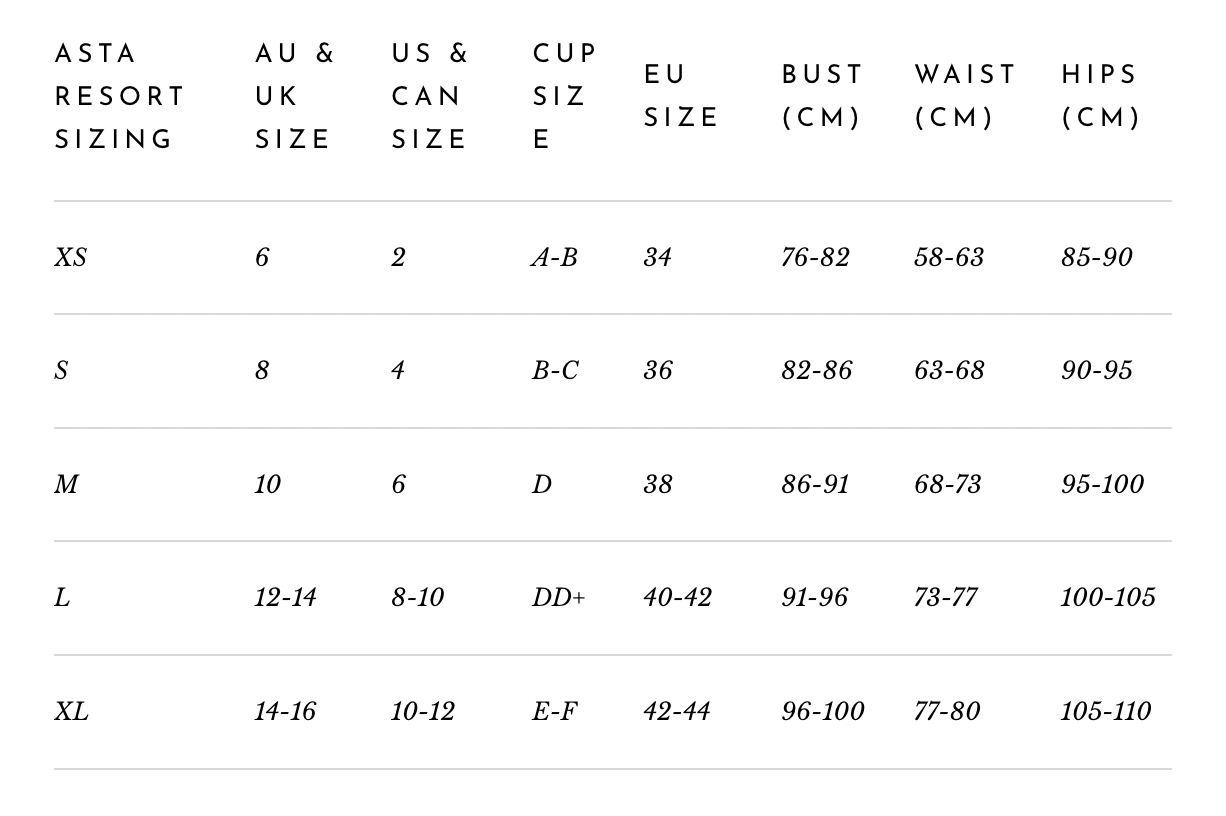Click the CUP SIZE column header
Screen dimensions: 1226x816
click(564, 97)
